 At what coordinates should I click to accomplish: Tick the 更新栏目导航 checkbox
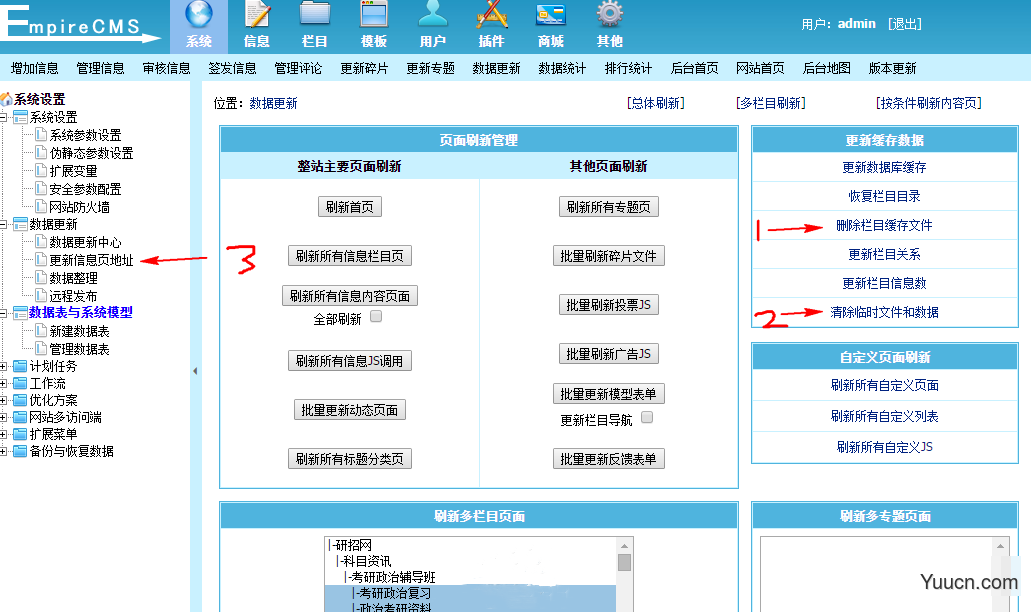click(x=647, y=418)
